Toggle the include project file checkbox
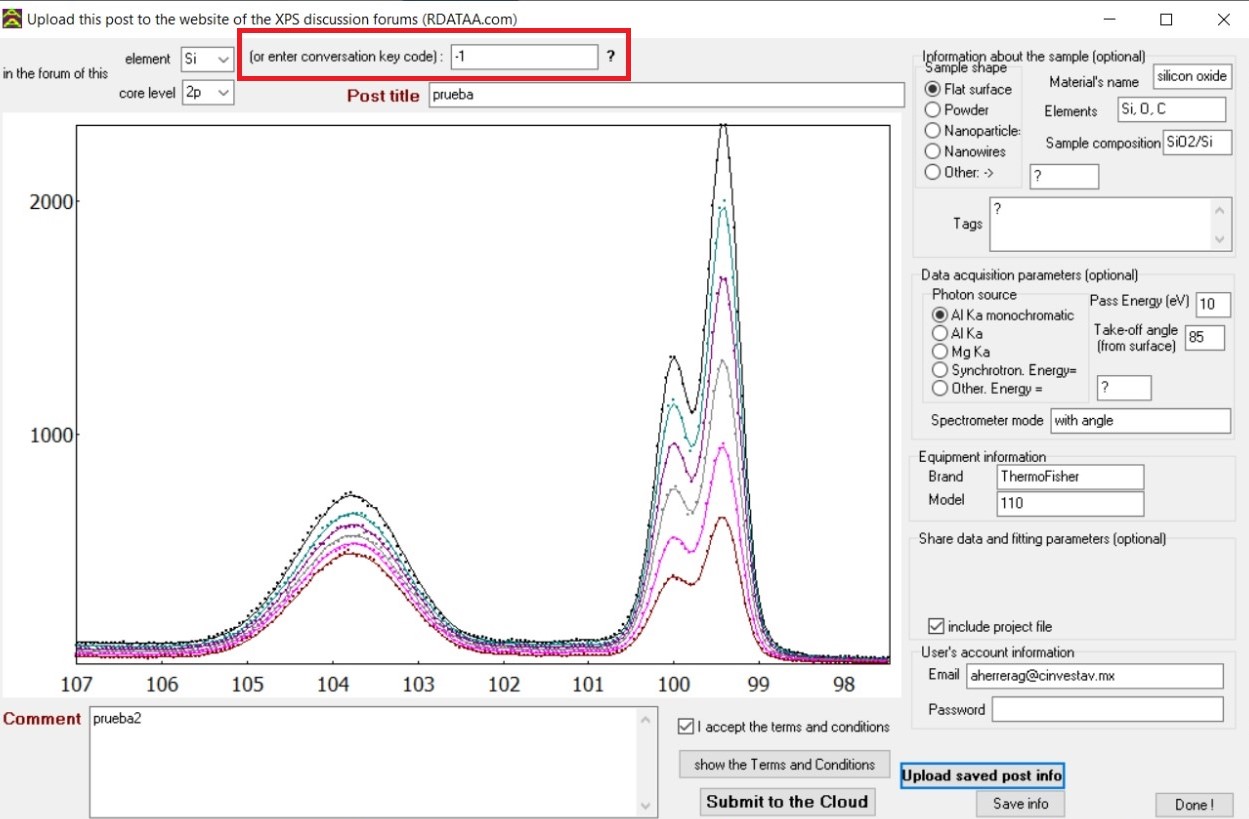This screenshot has width=1249, height=819. tap(936, 627)
